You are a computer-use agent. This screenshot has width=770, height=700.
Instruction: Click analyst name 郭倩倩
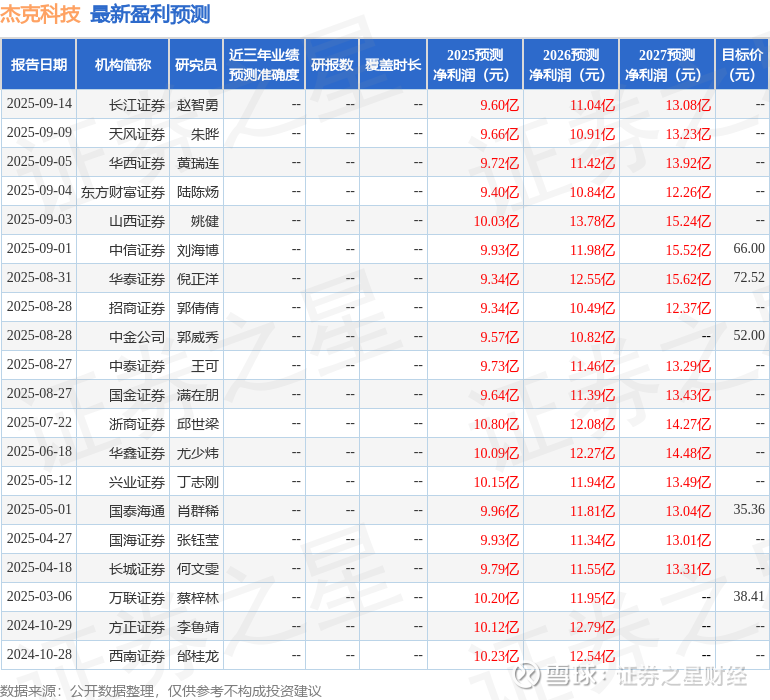point(198,308)
